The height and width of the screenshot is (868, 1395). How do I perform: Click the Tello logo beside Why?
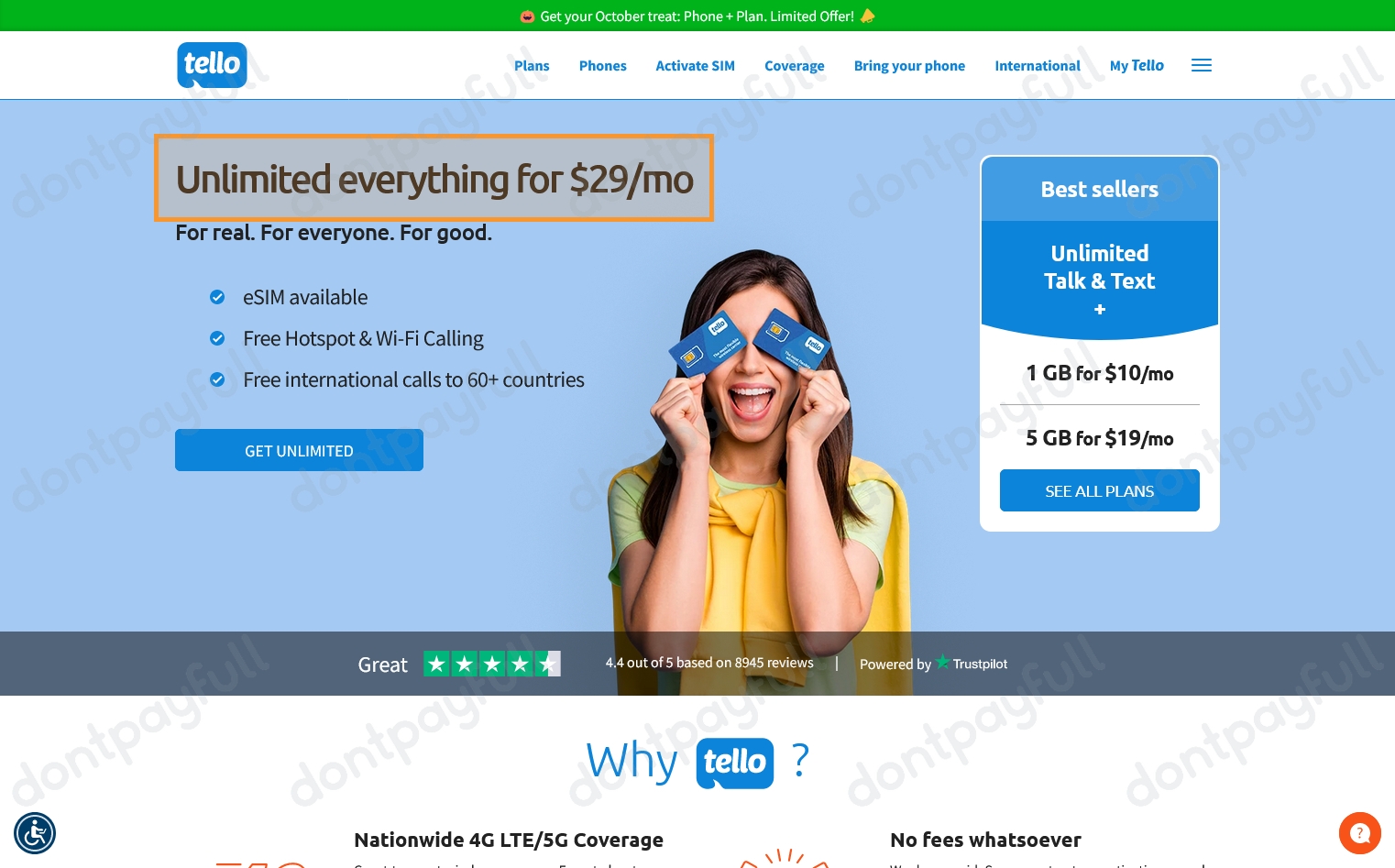coord(735,763)
